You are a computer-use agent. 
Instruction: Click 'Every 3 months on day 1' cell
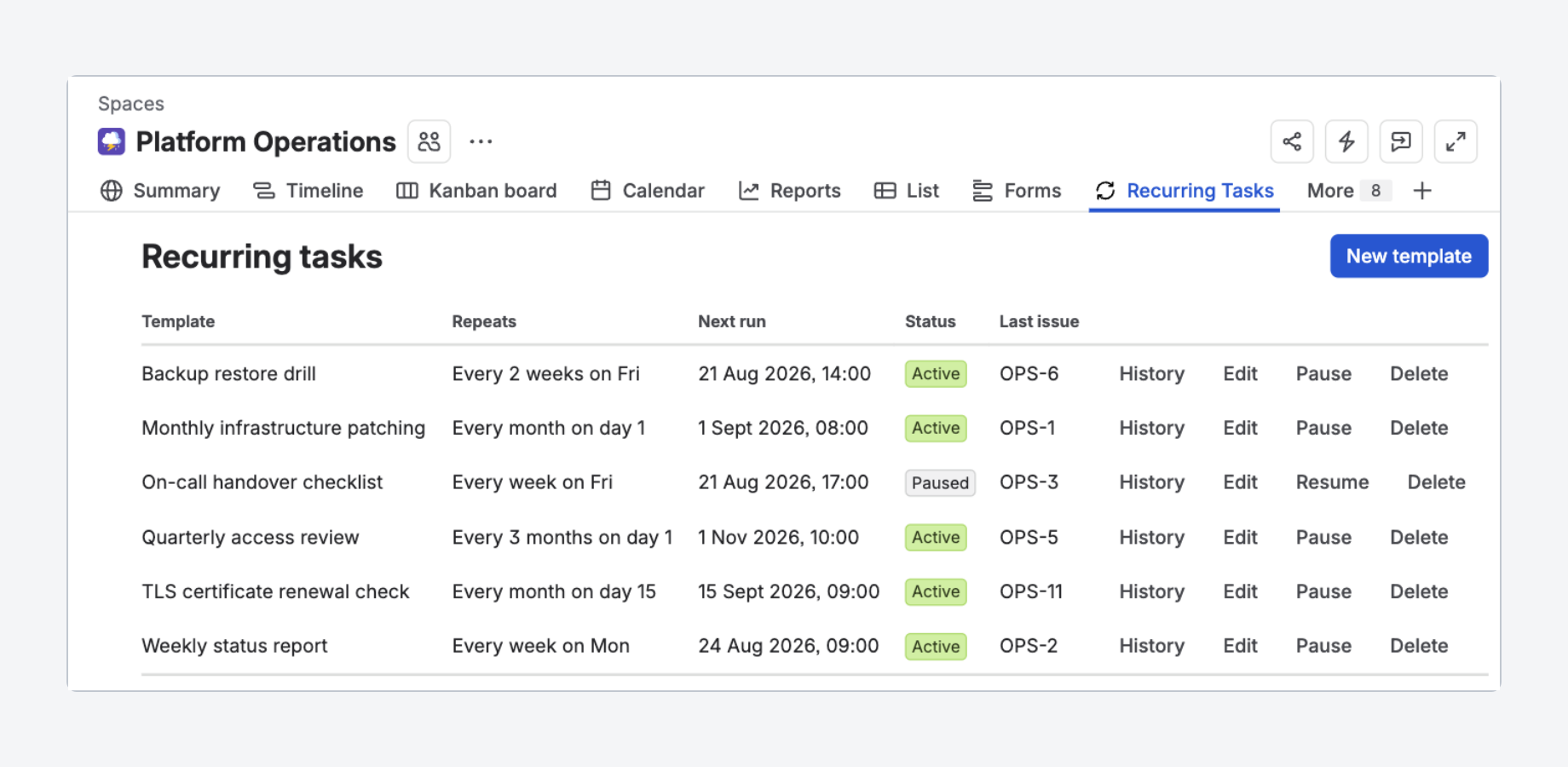(x=562, y=537)
